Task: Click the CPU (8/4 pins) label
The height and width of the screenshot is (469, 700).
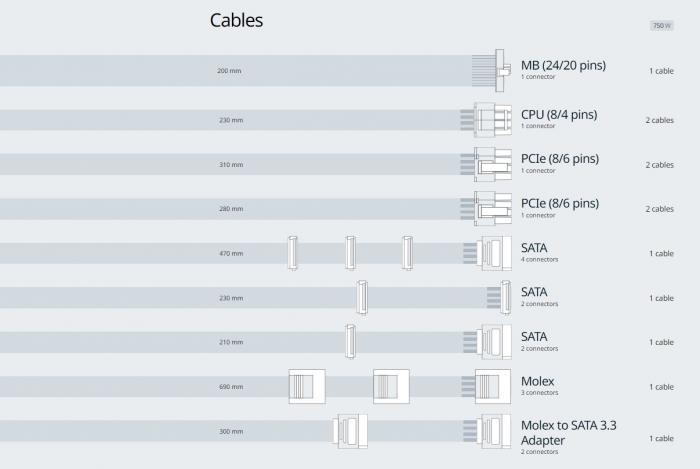Action: (559, 115)
